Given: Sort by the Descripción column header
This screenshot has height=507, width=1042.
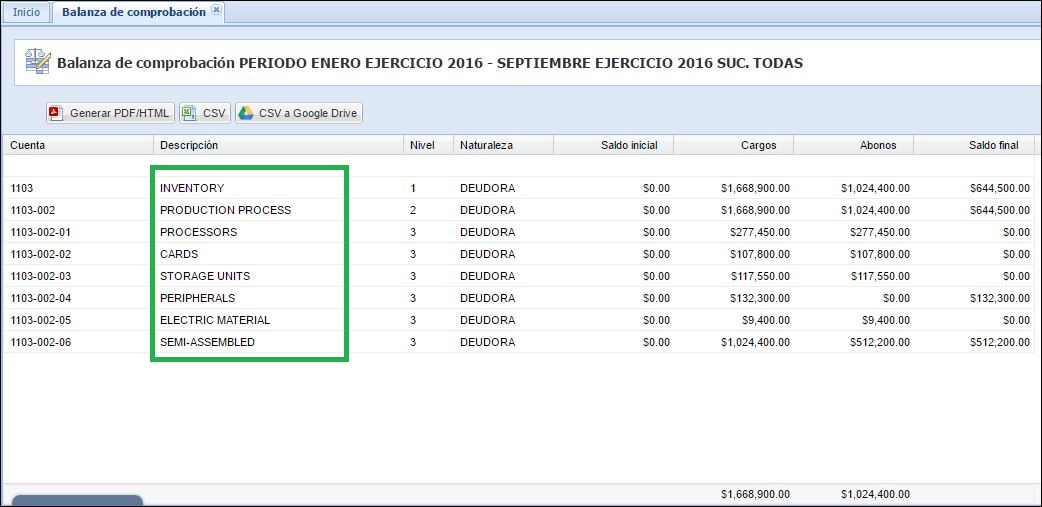Looking at the screenshot, I should pyautogui.click(x=278, y=145).
